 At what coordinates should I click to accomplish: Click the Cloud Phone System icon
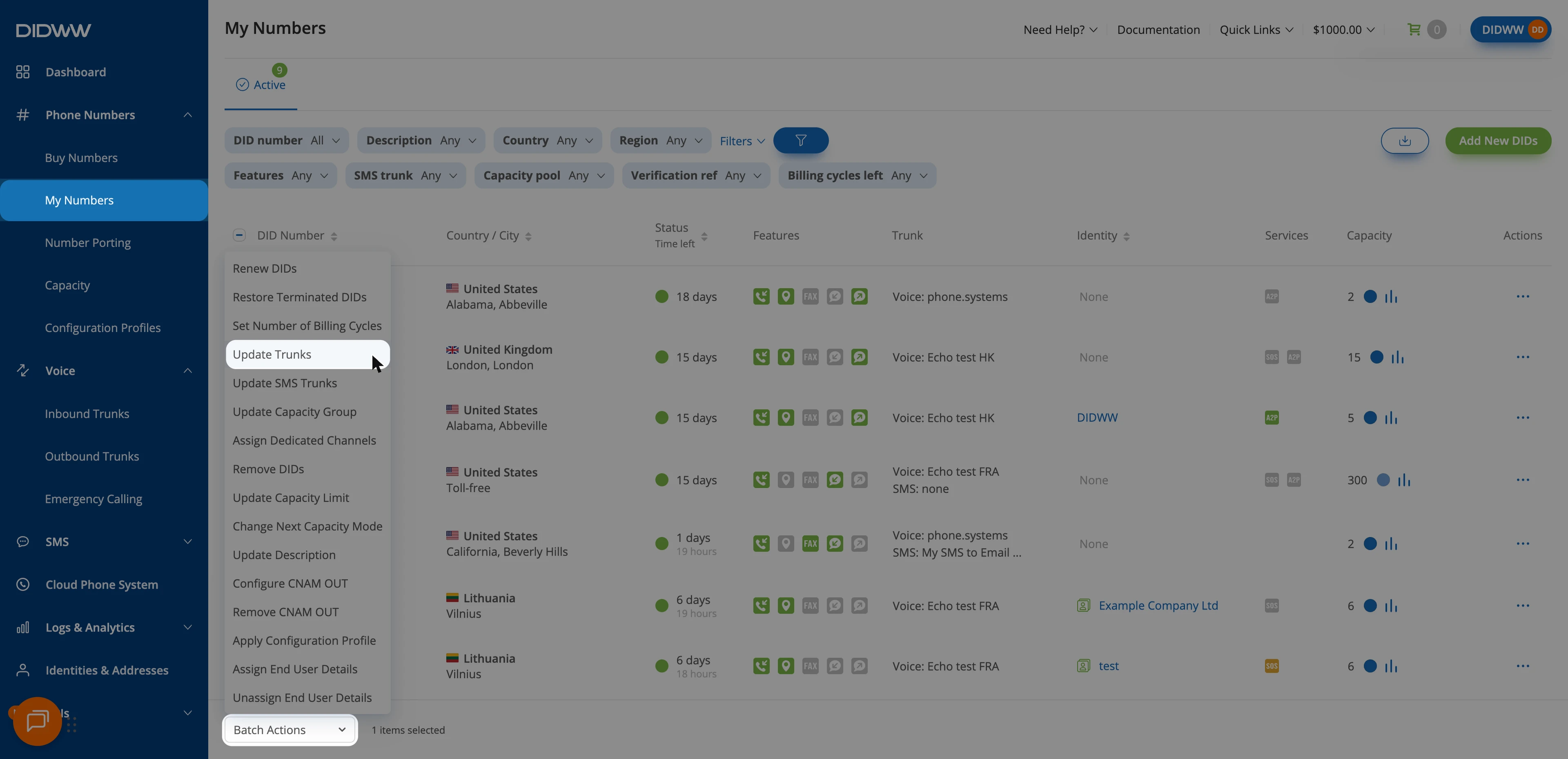pyautogui.click(x=22, y=584)
